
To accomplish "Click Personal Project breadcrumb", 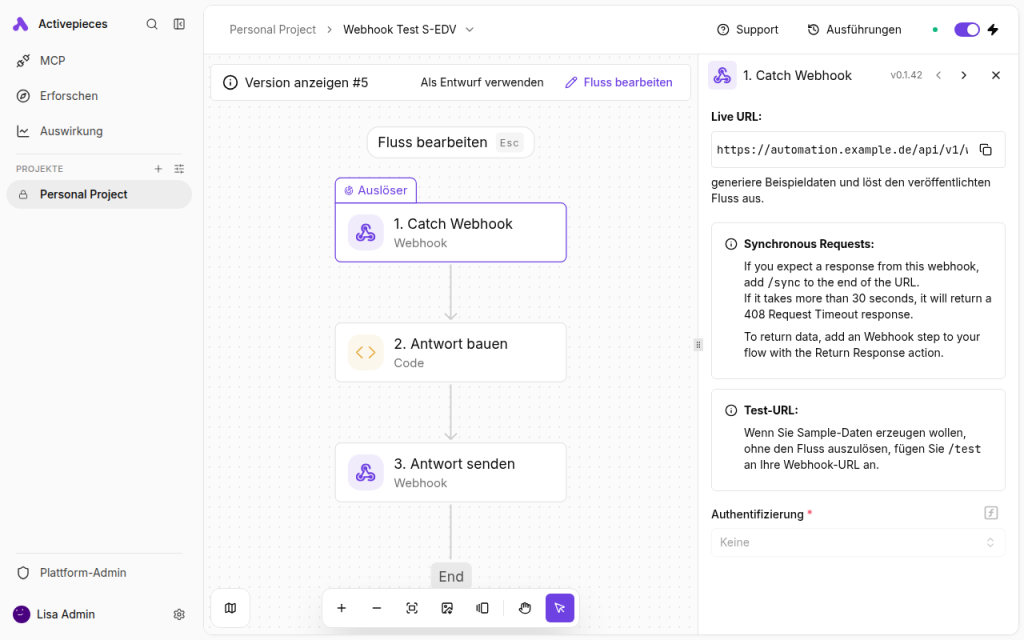I will [272, 29].
